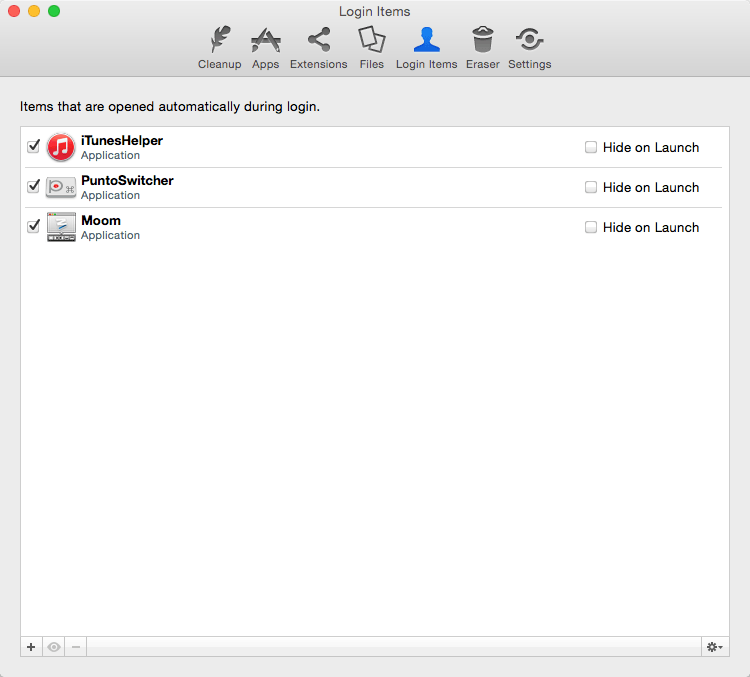
Task: Remove the selected item with minus button
Action: click(x=76, y=647)
